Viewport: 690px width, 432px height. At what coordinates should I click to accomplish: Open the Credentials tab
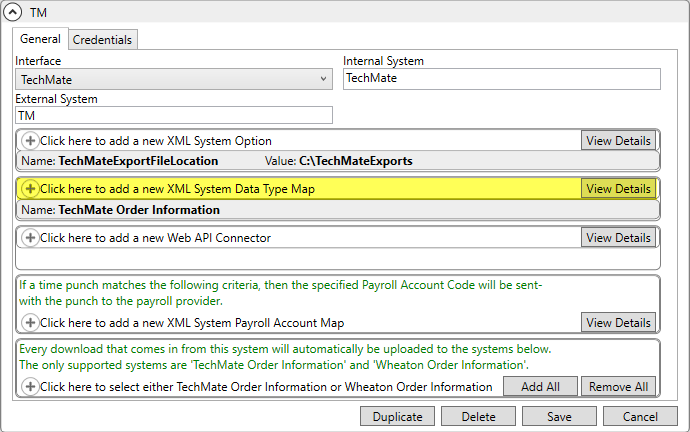pos(102,40)
